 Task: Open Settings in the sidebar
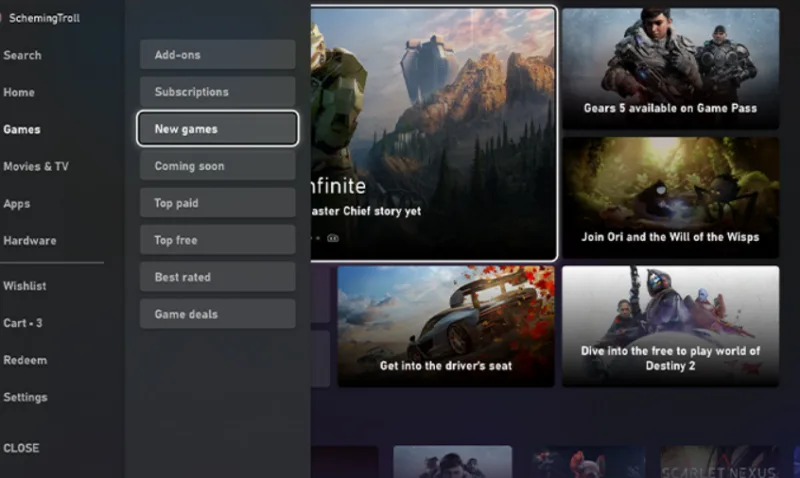pyautogui.click(x=25, y=397)
